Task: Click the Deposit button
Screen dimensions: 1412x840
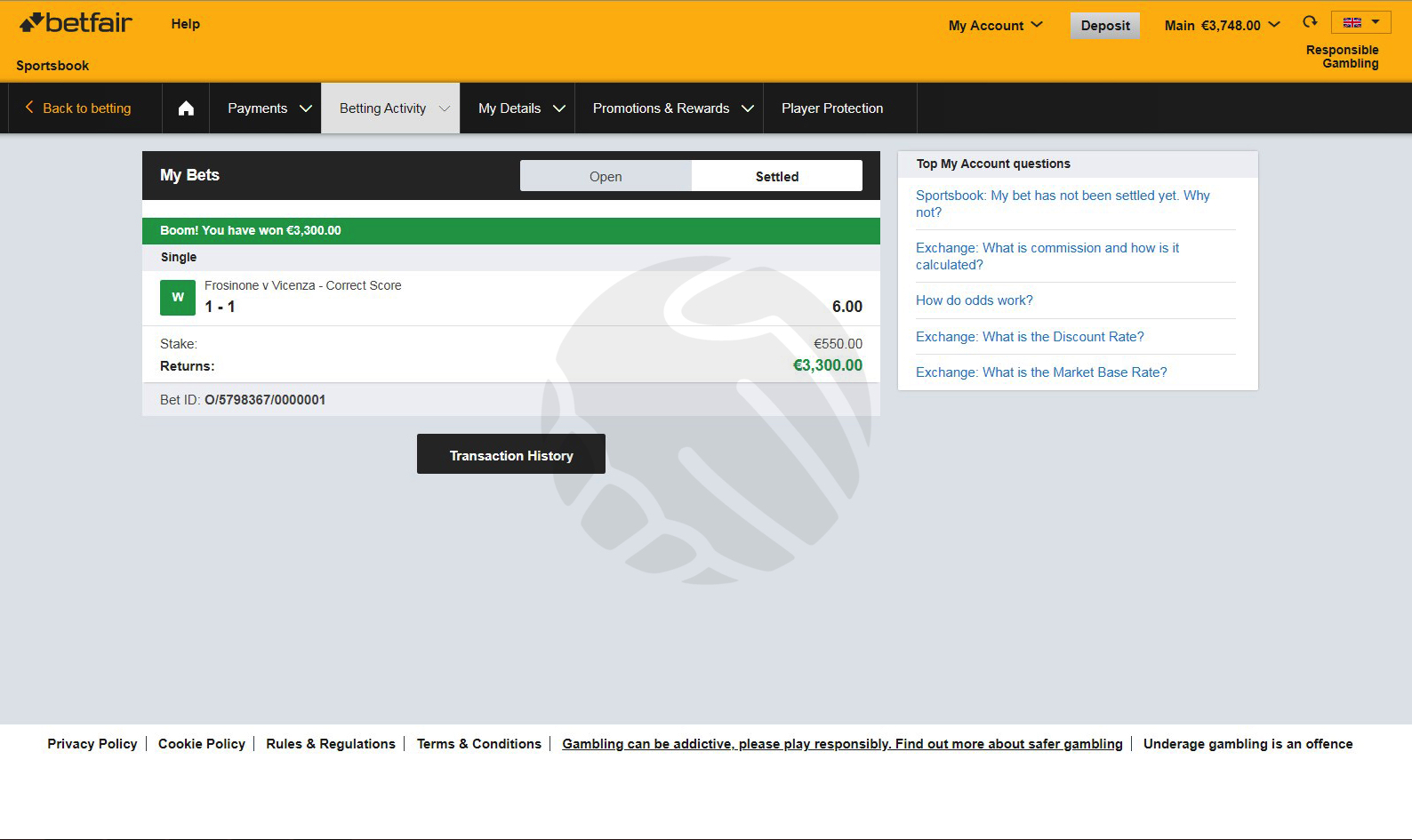Action: 1105,25
